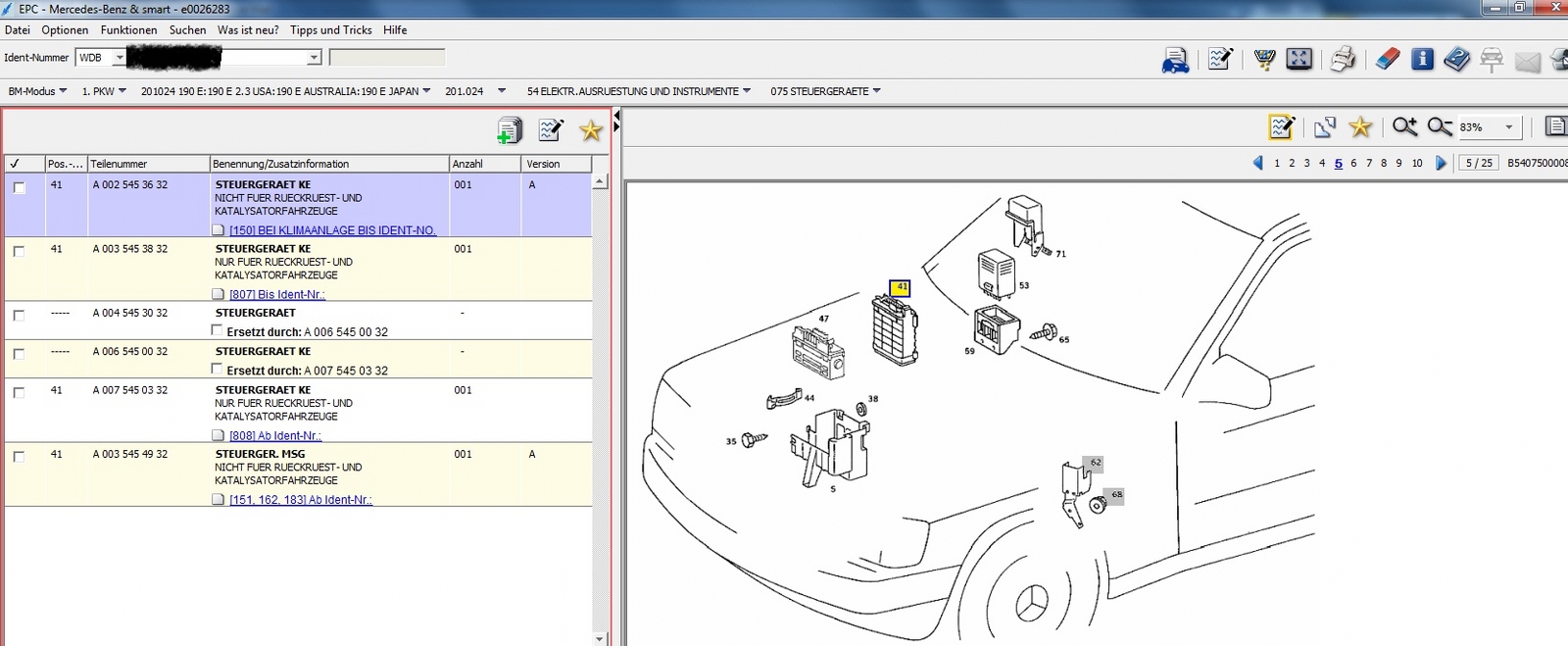Tick checkbox for part A 007 545 03 32

[x=19, y=392]
